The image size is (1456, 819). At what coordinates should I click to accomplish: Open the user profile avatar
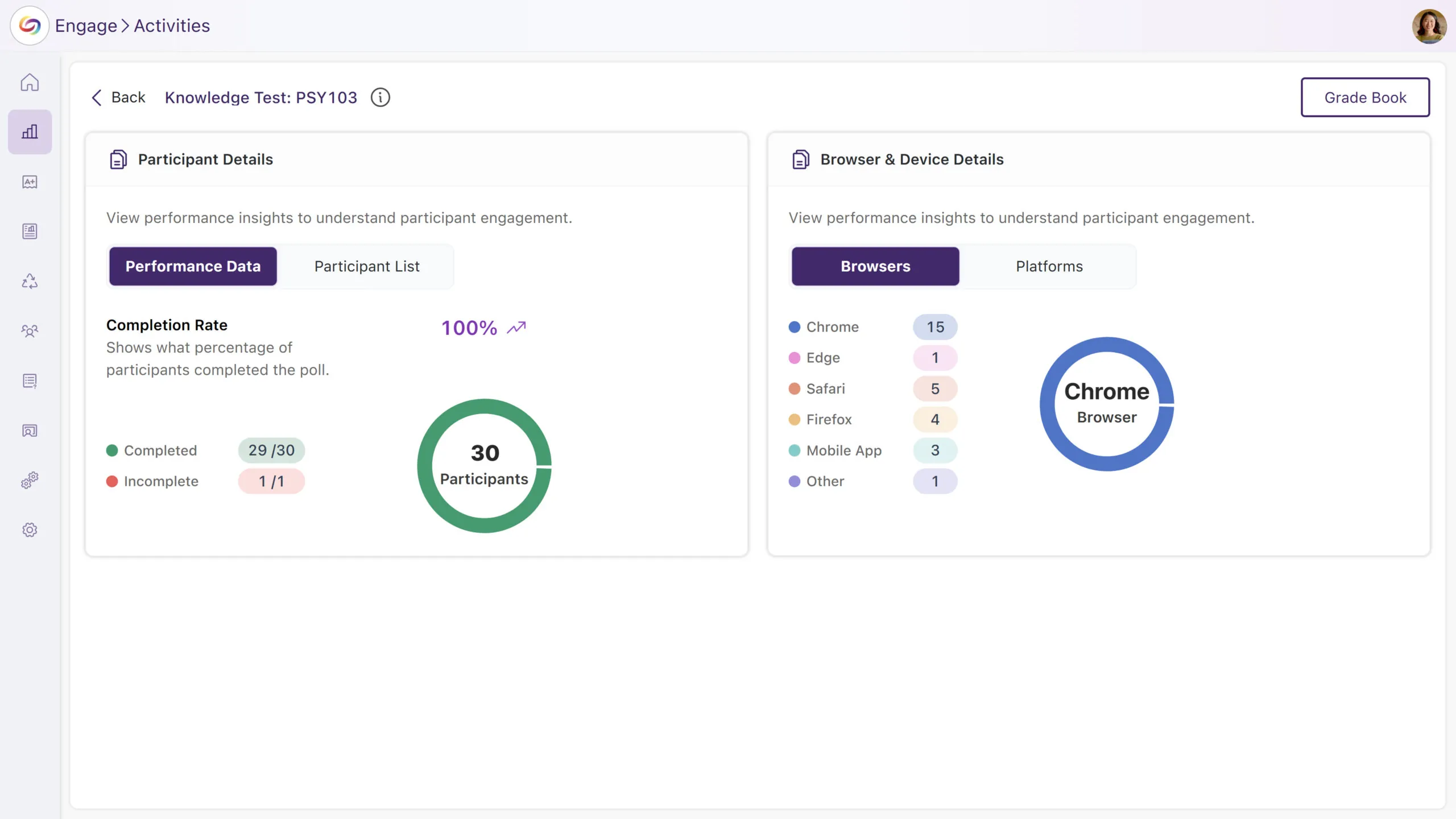1428,26
